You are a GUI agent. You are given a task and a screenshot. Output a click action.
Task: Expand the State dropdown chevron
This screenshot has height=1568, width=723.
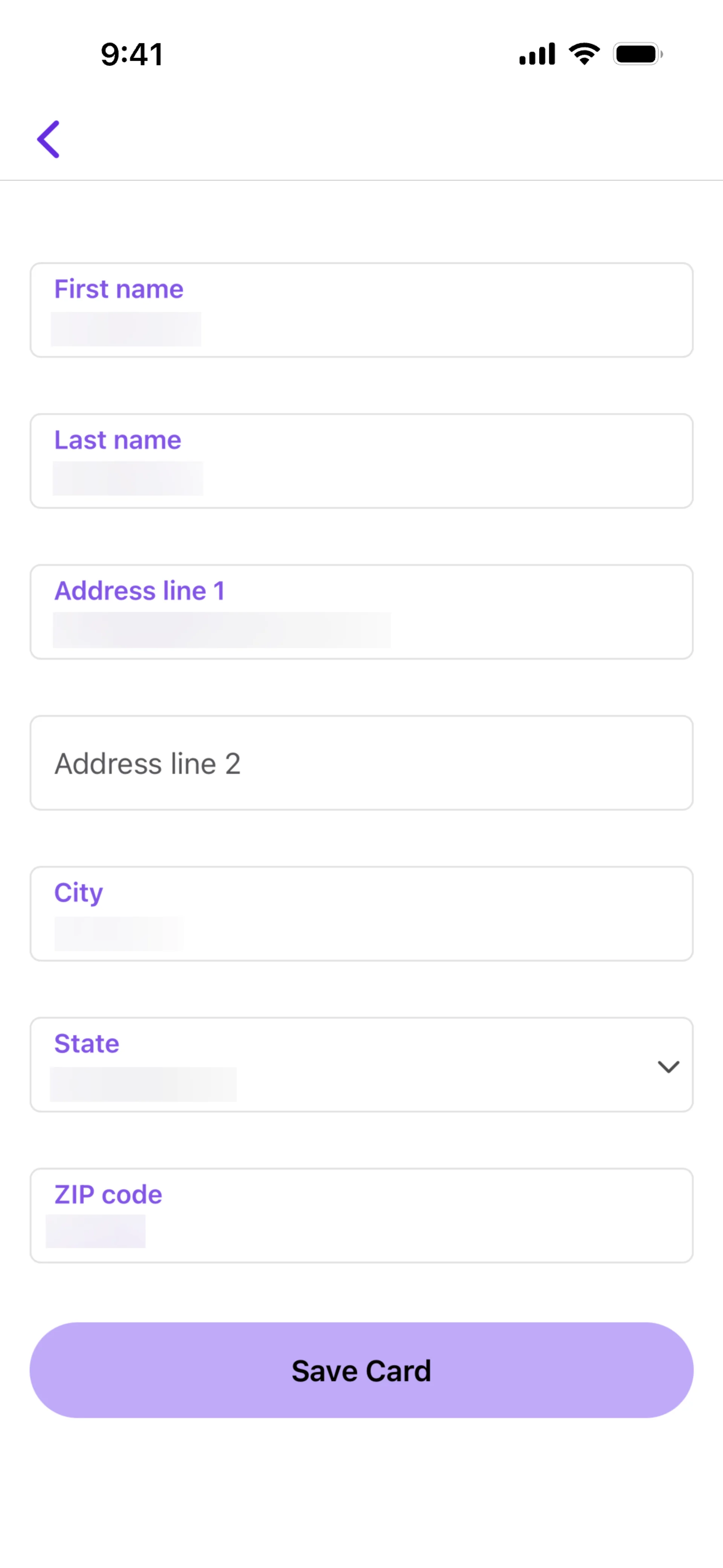pyautogui.click(x=668, y=1067)
